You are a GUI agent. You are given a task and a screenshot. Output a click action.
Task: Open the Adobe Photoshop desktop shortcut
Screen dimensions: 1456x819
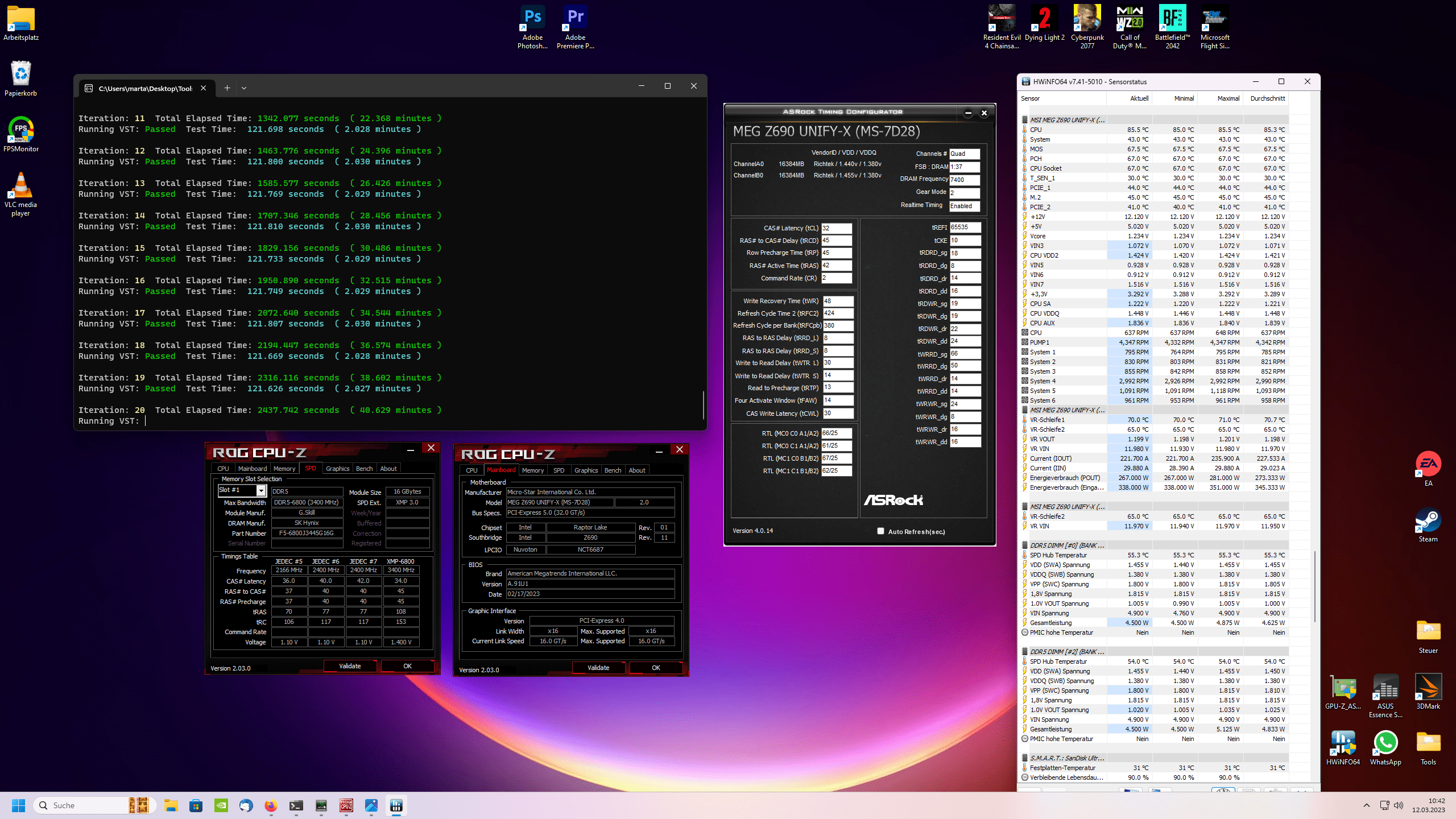pyautogui.click(x=532, y=27)
